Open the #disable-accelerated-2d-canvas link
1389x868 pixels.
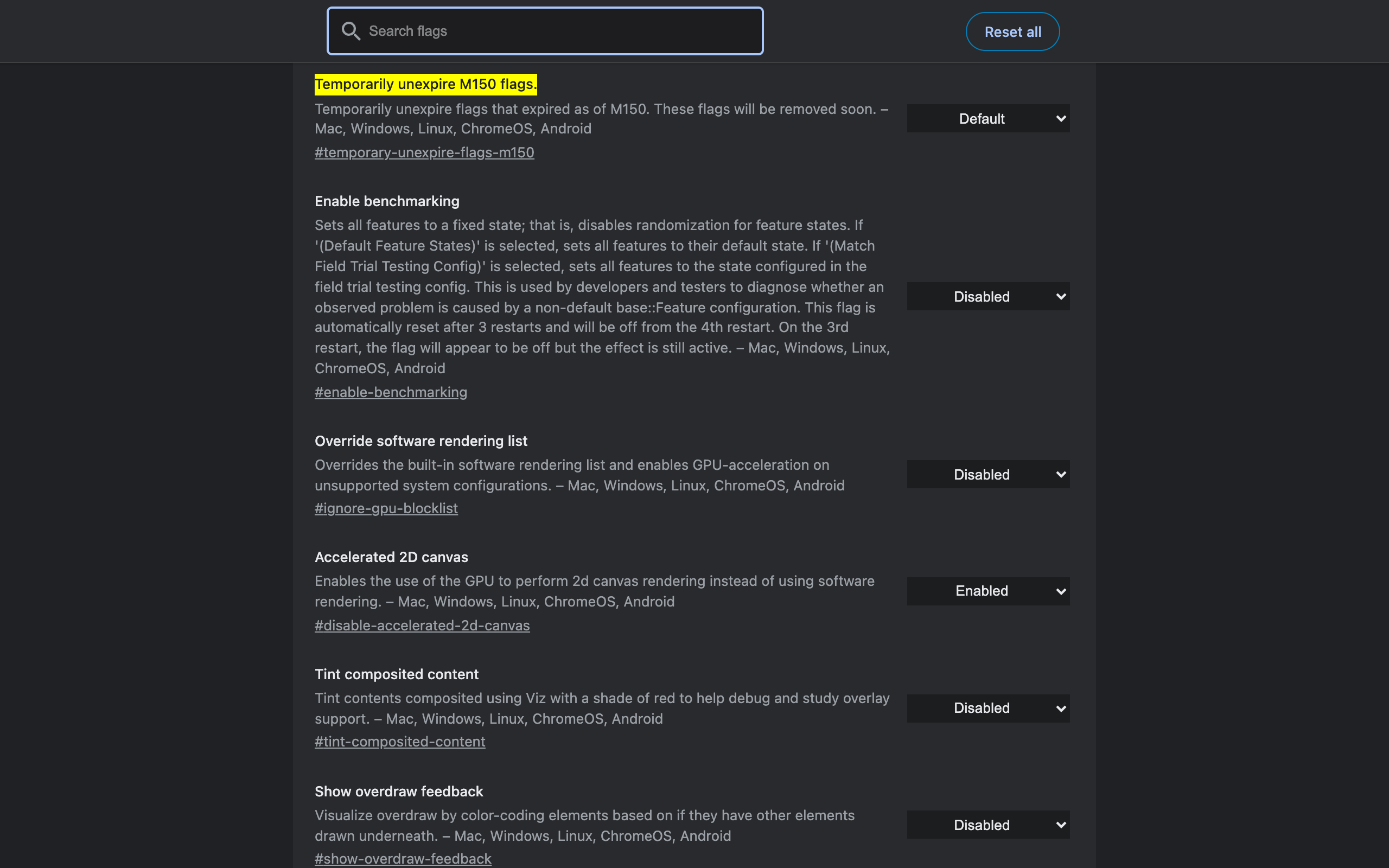(422, 625)
